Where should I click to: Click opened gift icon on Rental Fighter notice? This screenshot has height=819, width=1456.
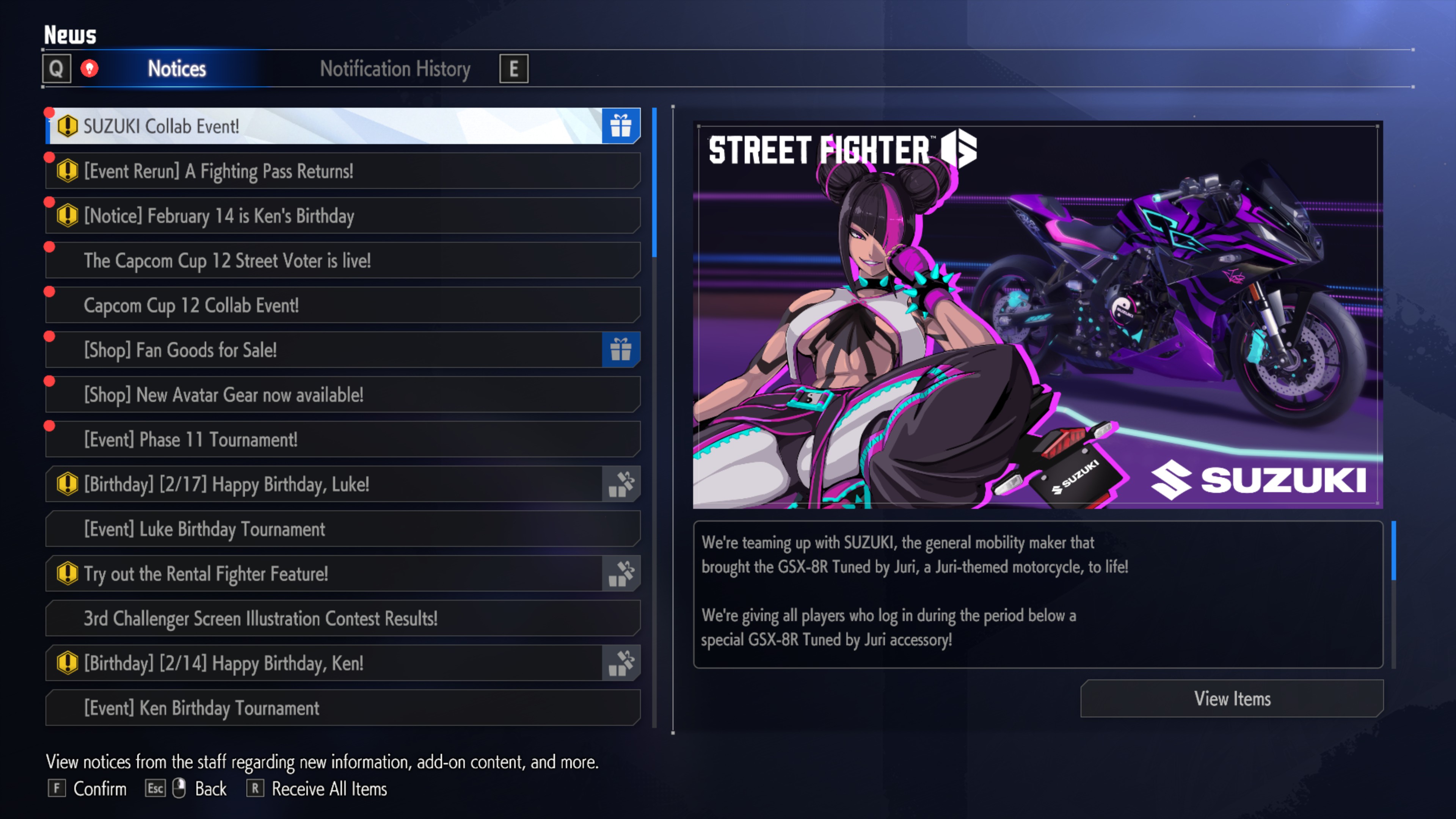pos(621,573)
